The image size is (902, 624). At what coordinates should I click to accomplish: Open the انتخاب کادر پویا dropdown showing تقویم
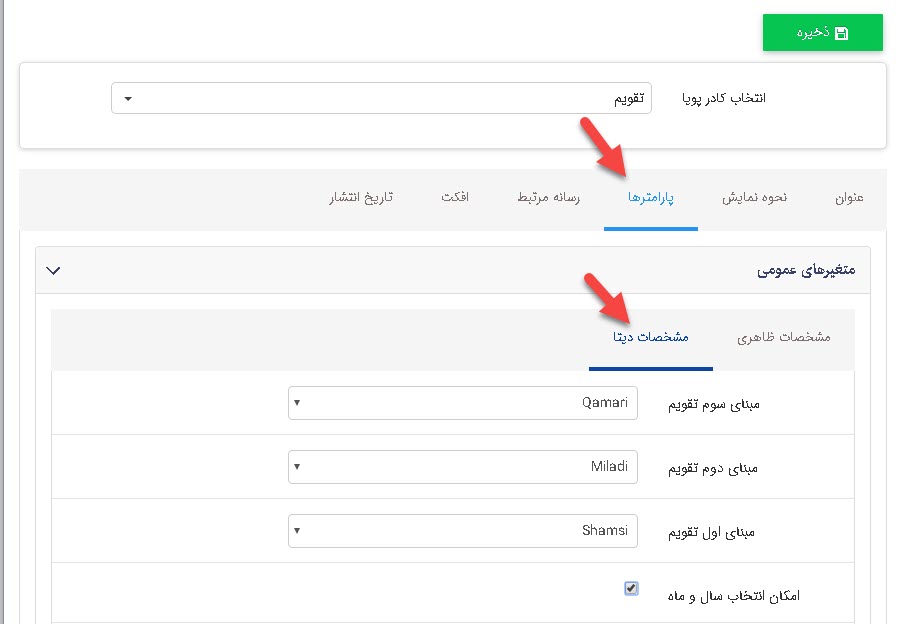381,98
